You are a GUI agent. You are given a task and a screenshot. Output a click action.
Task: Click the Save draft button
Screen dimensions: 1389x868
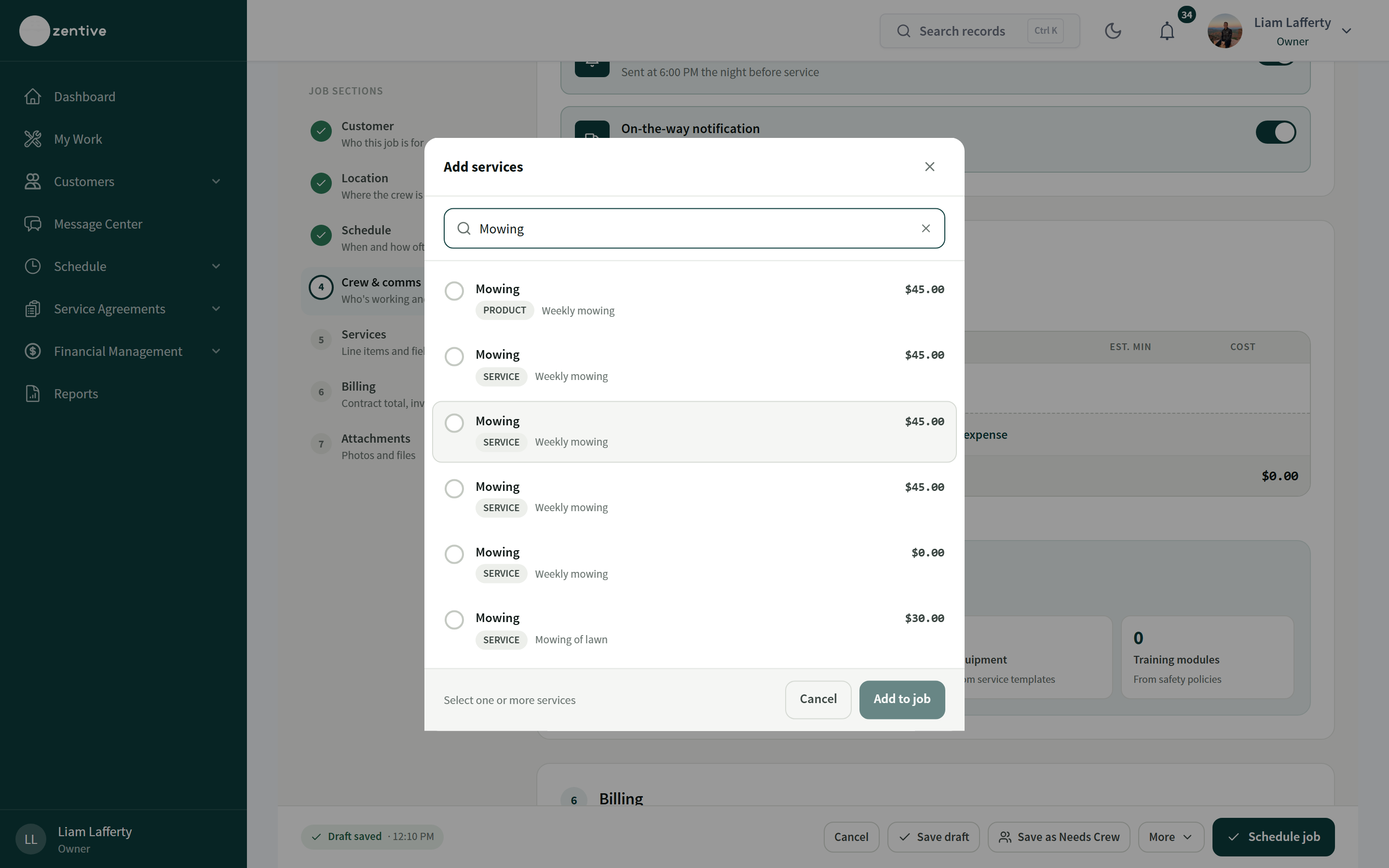point(933,837)
